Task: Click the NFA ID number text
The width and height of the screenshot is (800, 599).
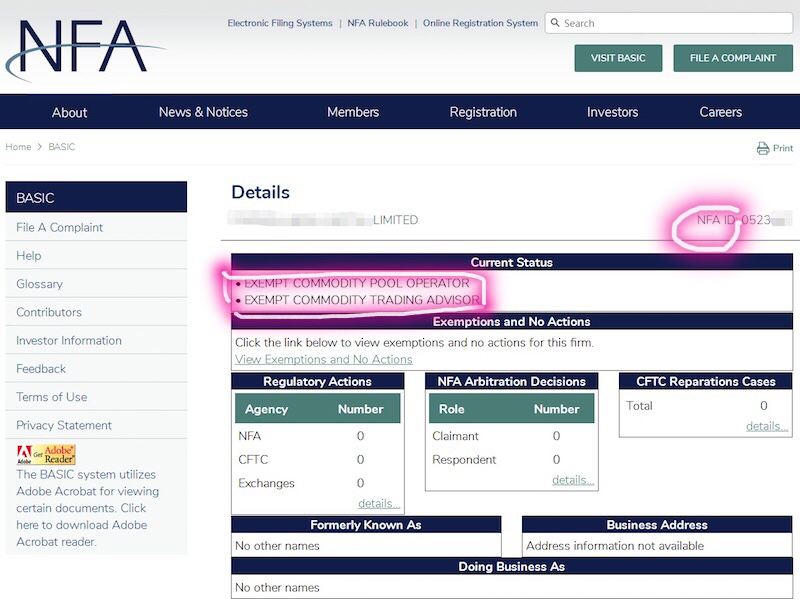Action: point(744,220)
